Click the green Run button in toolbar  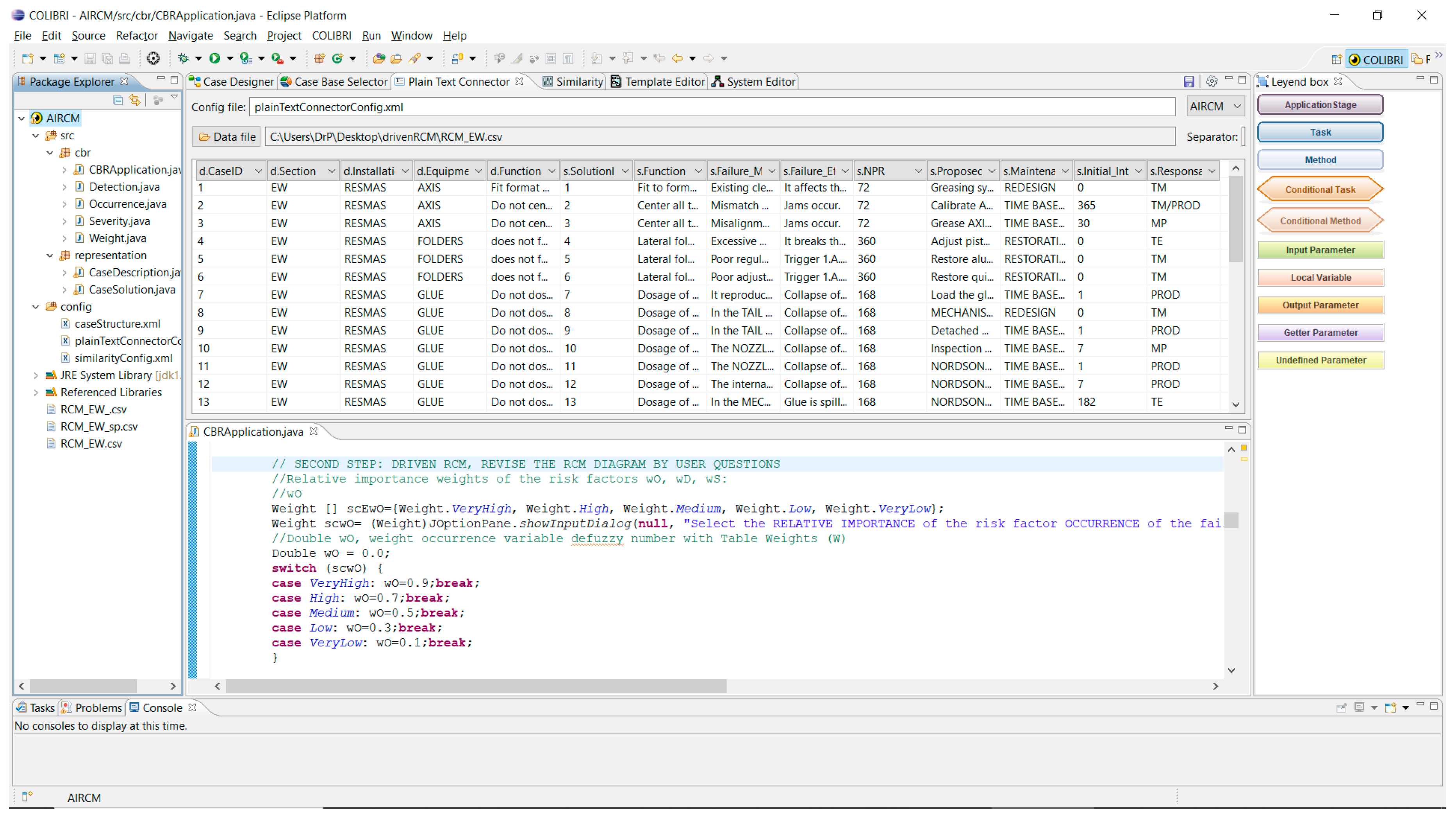click(214, 58)
